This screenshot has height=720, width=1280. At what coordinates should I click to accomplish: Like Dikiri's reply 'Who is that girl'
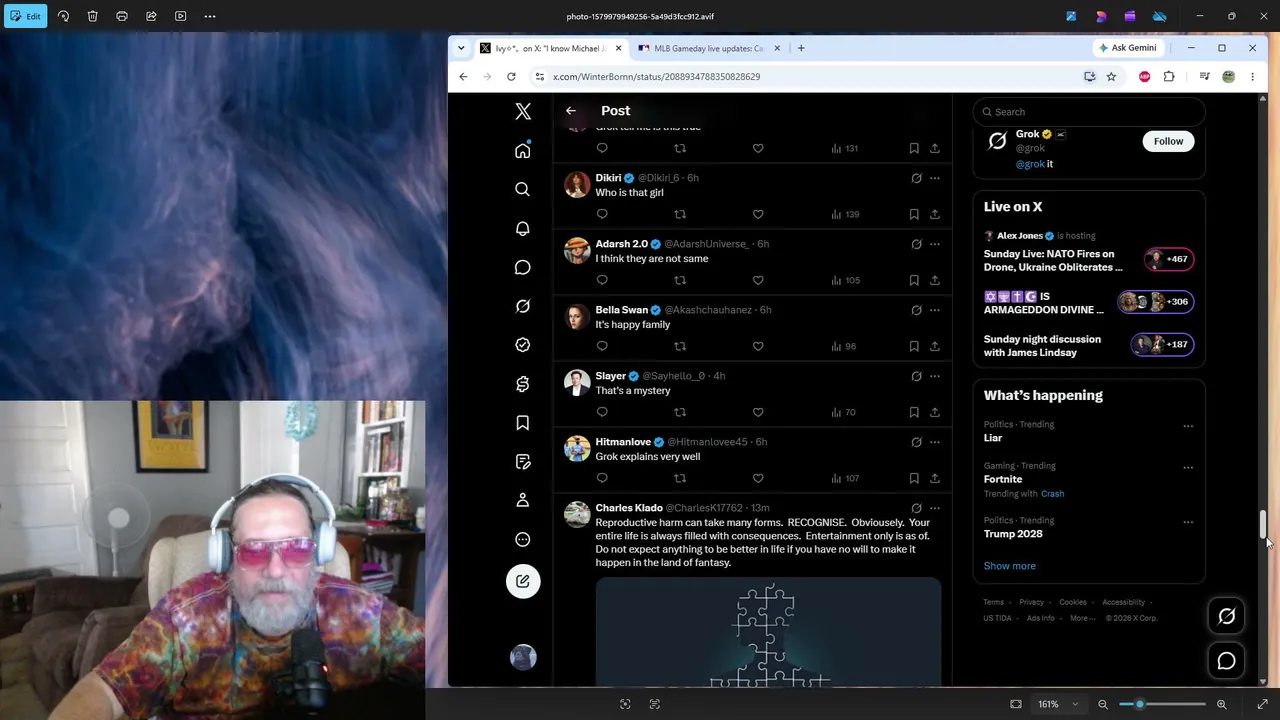[758, 214]
